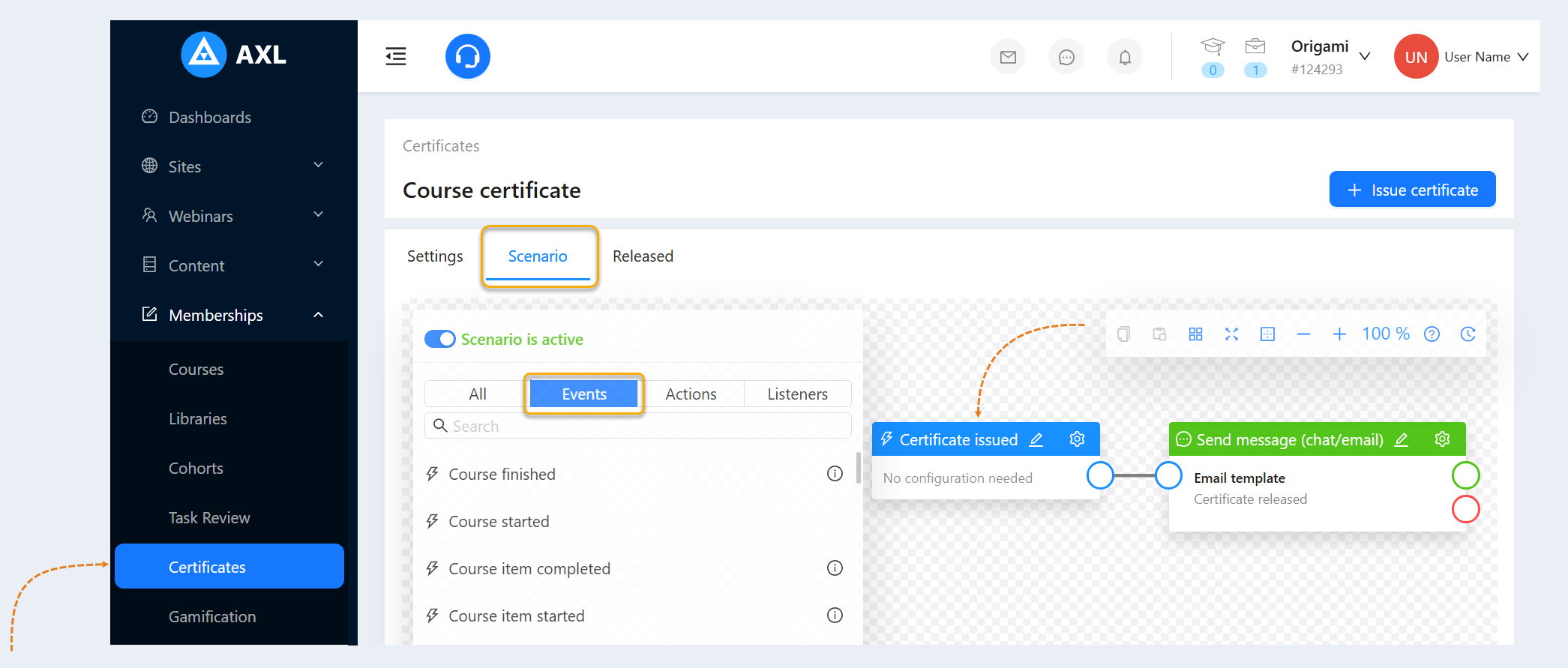The height and width of the screenshot is (668, 1568).
Task: Open Certificate issued node settings gear
Action: [x=1077, y=439]
